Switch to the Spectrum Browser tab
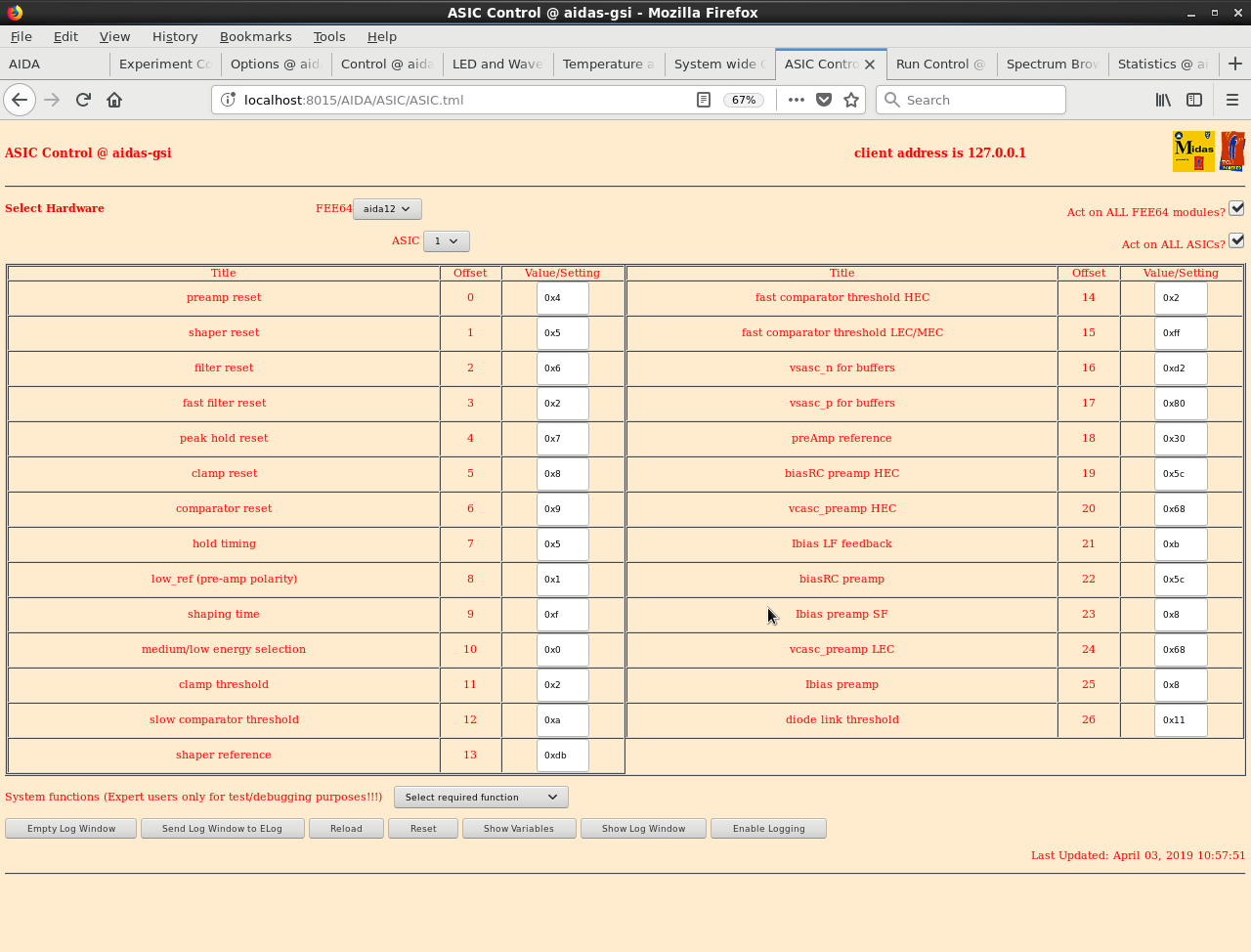Viewport: 1251px width, 952px height. pos(1053,65)
